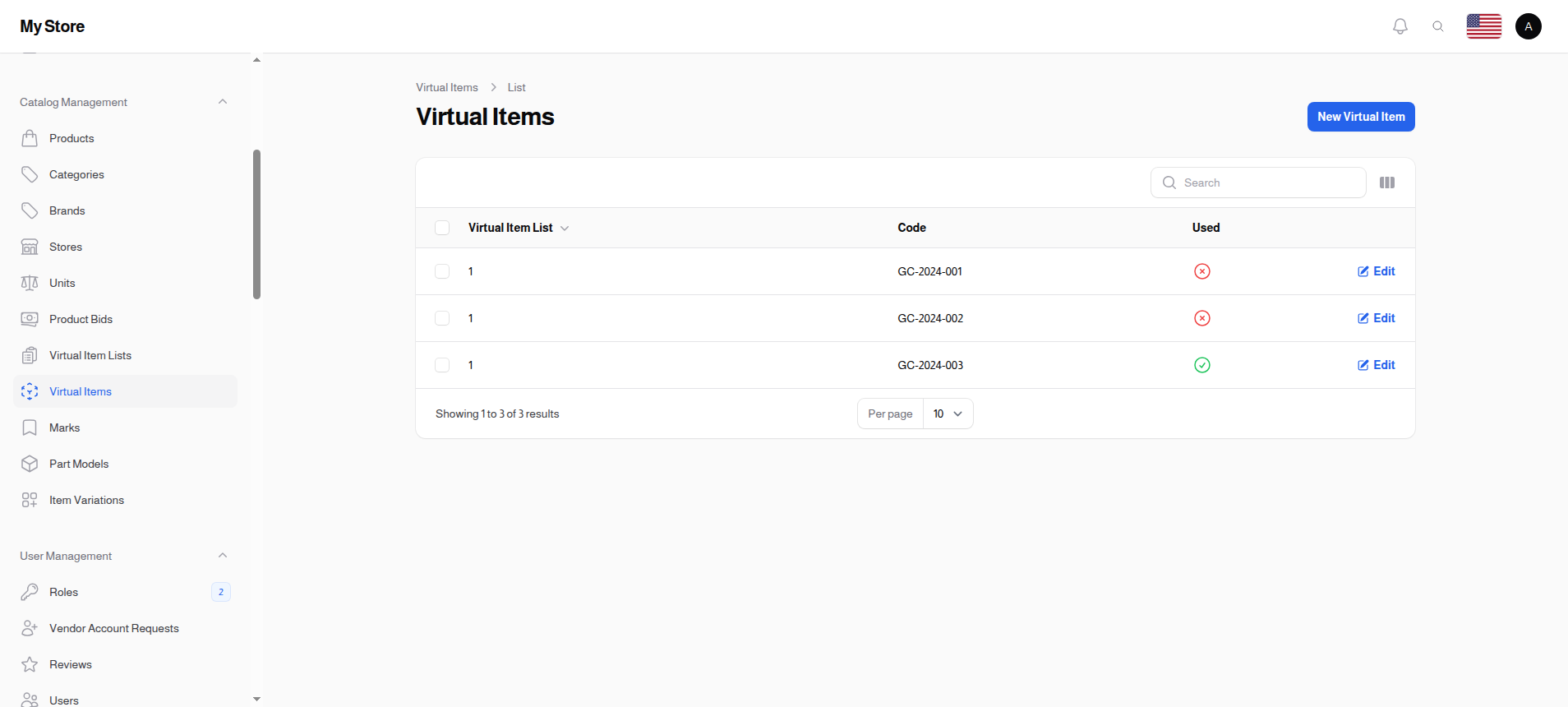The width and height of the screenshot is (1568, 707).
Task: Click the Virtual Item Lists clipboard icon
Action: point(30,355)
